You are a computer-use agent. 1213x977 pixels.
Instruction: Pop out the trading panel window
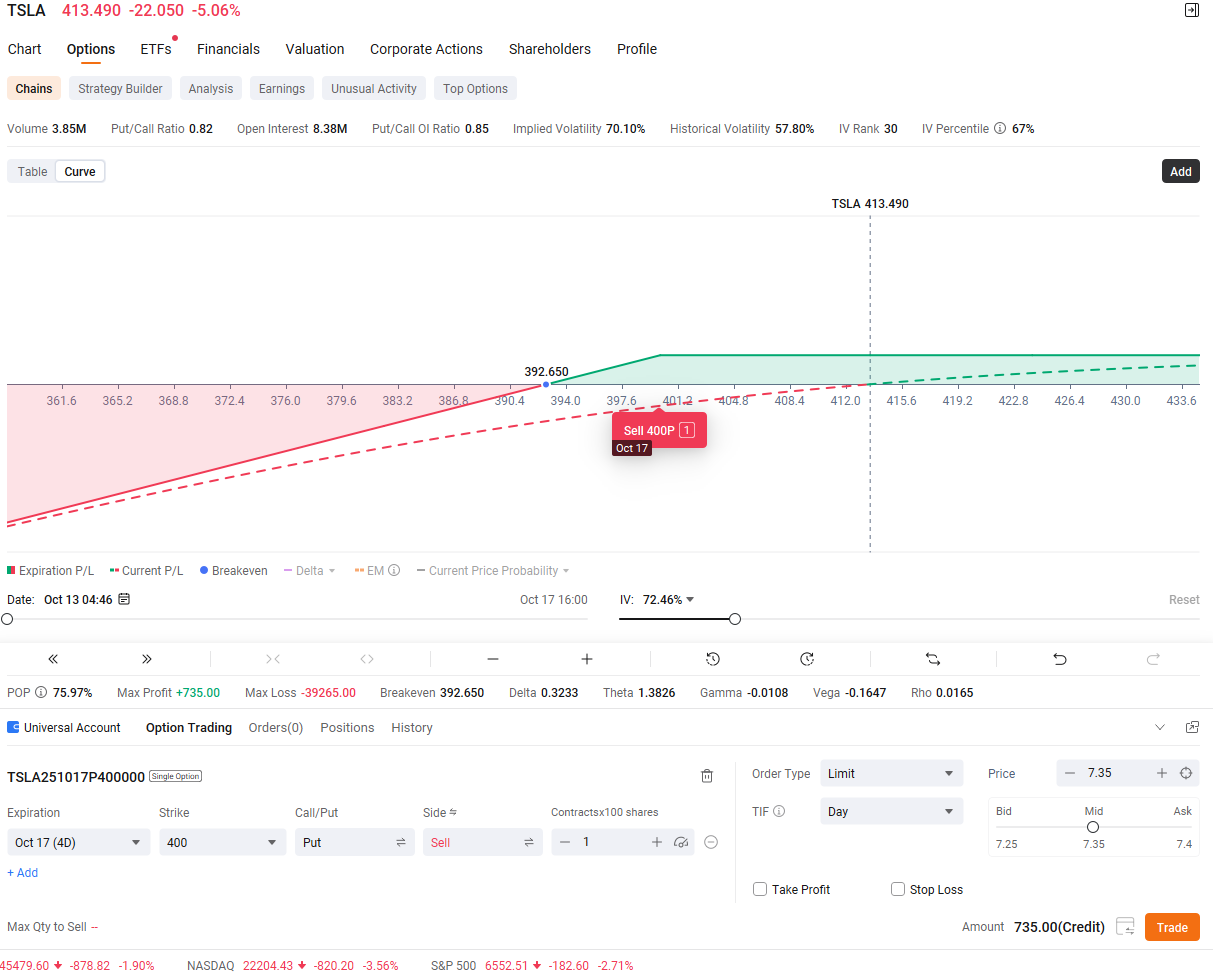tap(1192, 727)
